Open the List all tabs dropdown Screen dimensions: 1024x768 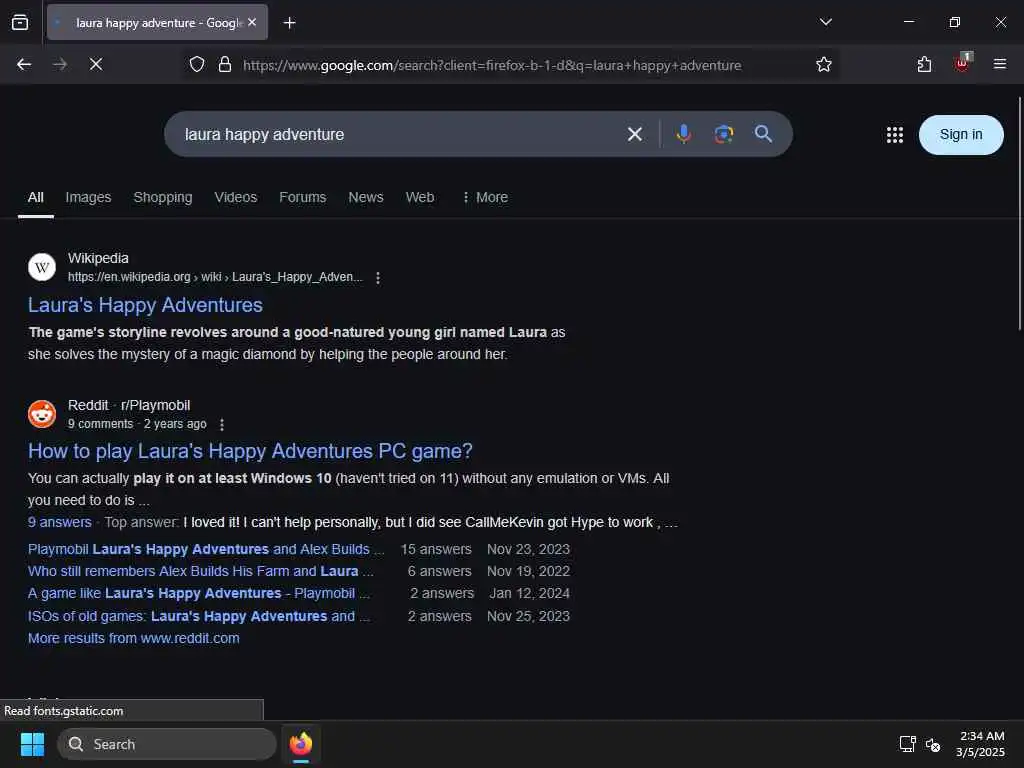point(825,22)
